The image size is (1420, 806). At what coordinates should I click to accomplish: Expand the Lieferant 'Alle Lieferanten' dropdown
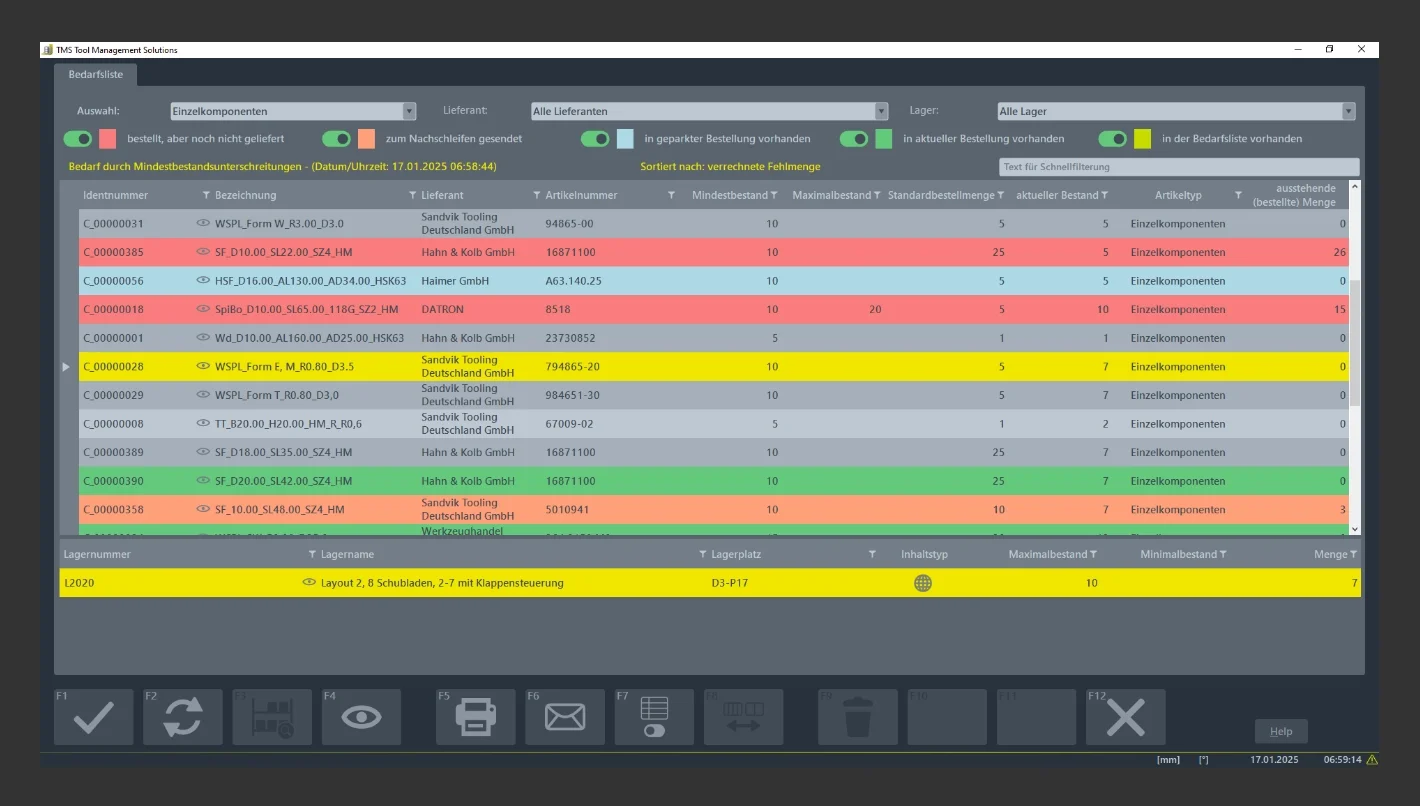pyautogui.click(x=709, y=112)
